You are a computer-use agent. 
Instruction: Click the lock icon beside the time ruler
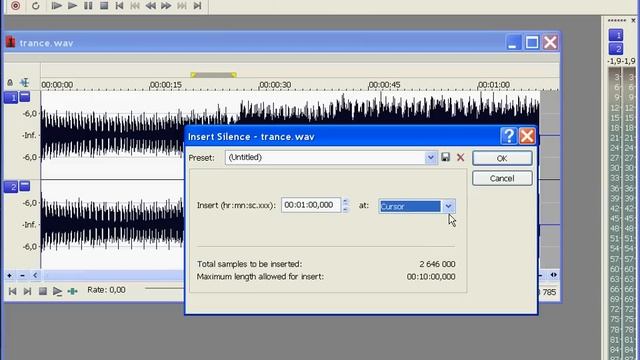click(x=10, y=83)
